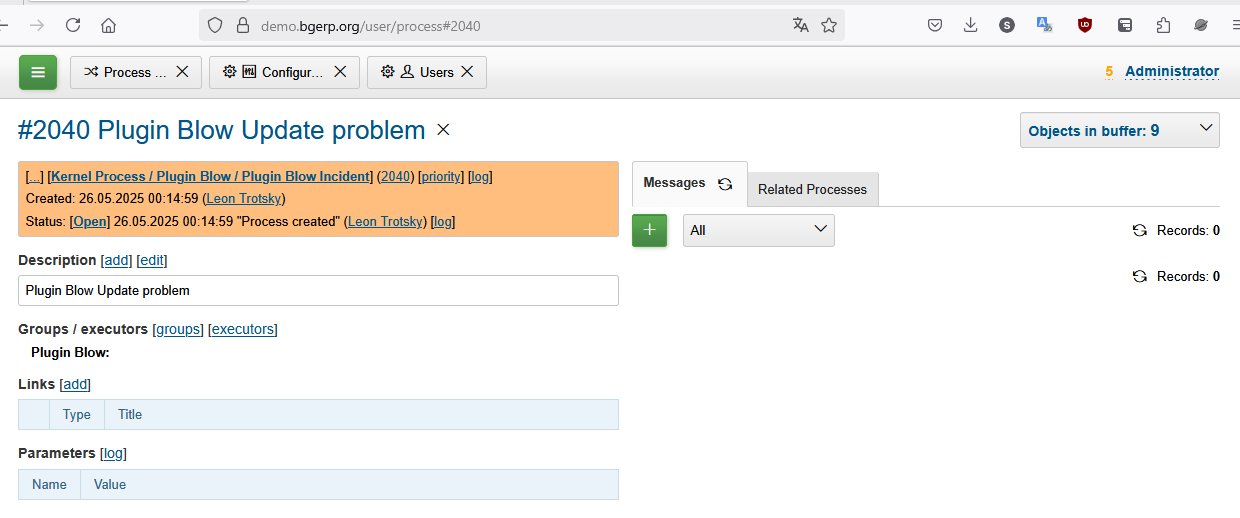
Task: Click the Description edit link
Action: point(152,260)
